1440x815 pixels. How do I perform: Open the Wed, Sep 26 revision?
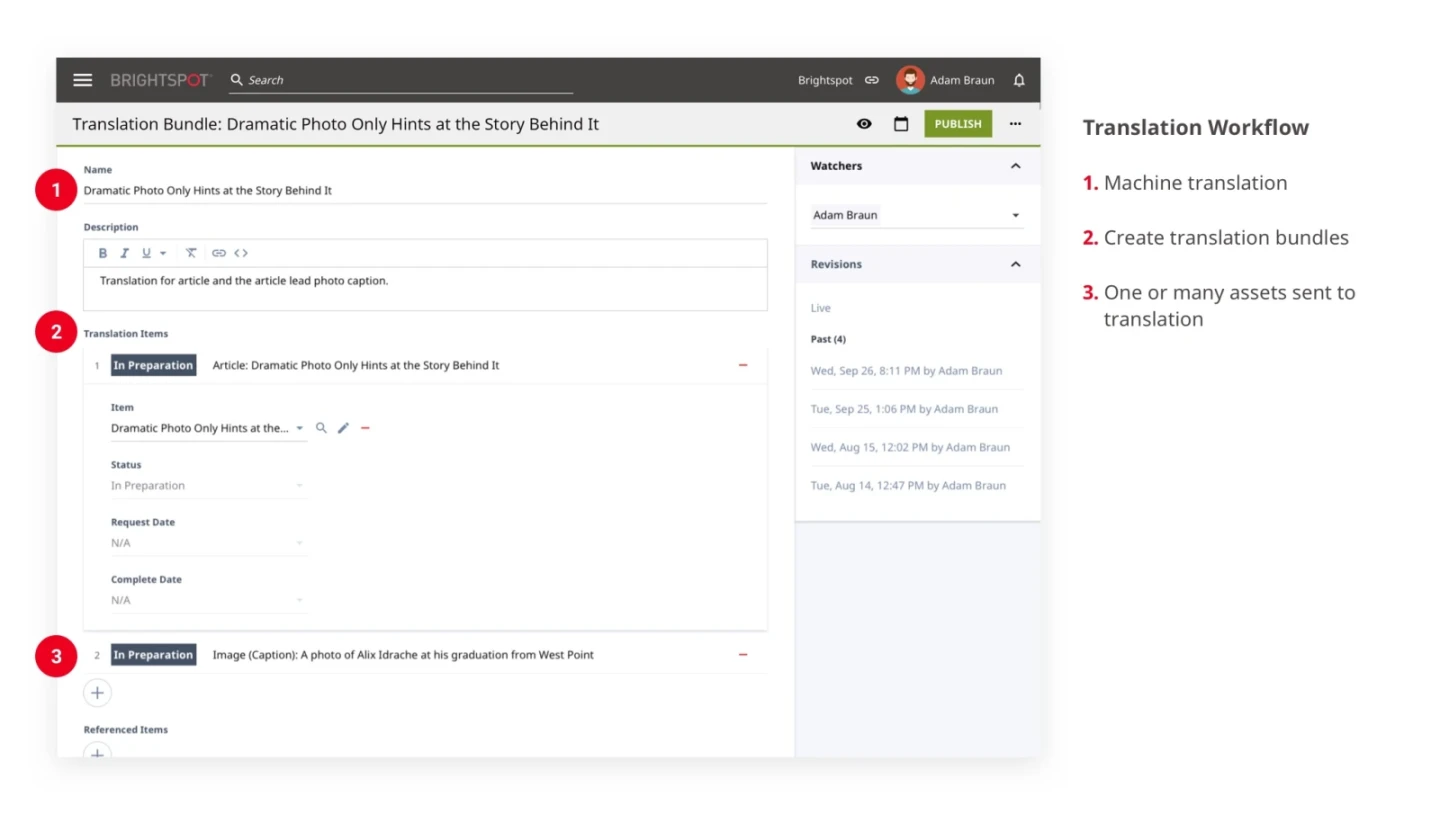pyautogui.click(x=905, y=371)
